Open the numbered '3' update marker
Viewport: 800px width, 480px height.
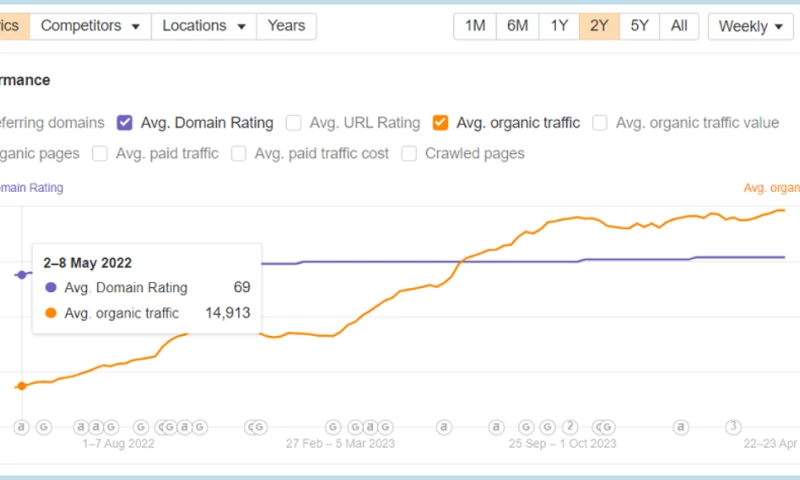pyautogui.click(x=733, y=426)
